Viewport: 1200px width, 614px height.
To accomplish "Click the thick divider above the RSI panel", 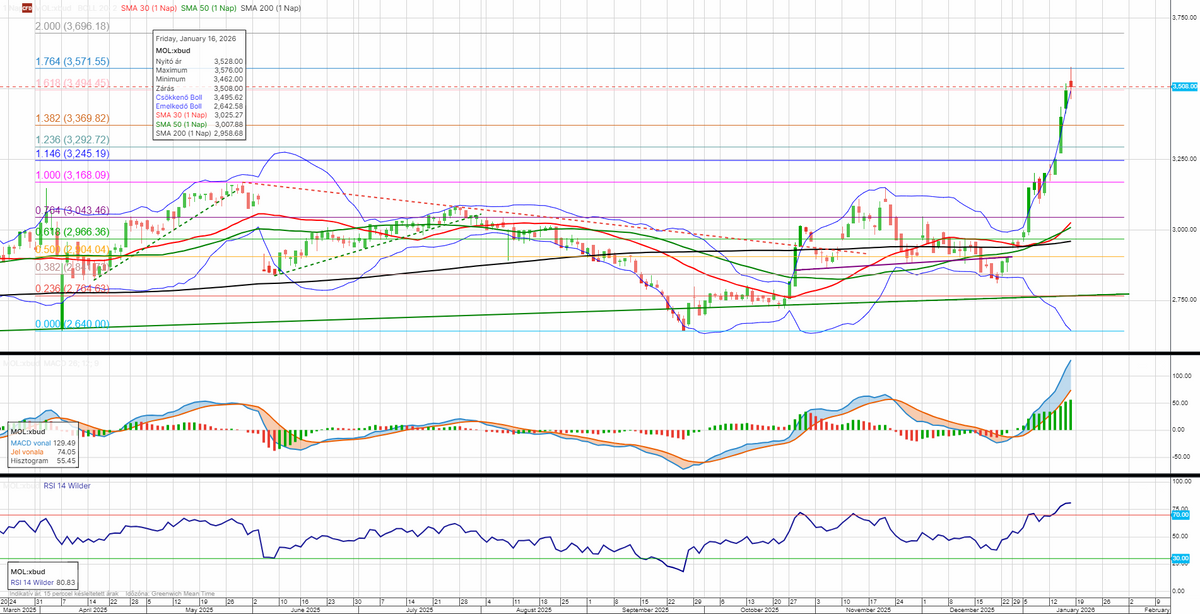I will 600,475.
